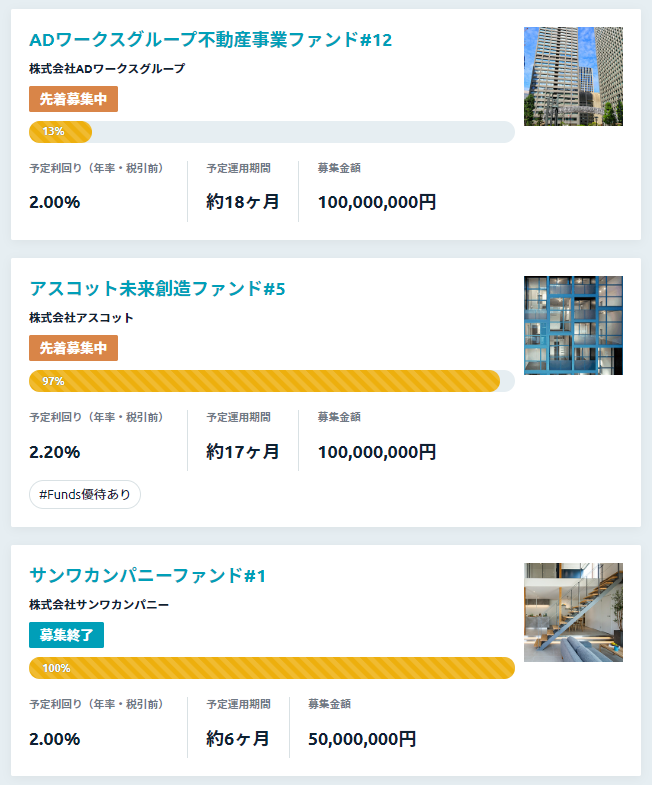Click company name 株式会社アスコット

pyautogui.click(x=81, y=318)
